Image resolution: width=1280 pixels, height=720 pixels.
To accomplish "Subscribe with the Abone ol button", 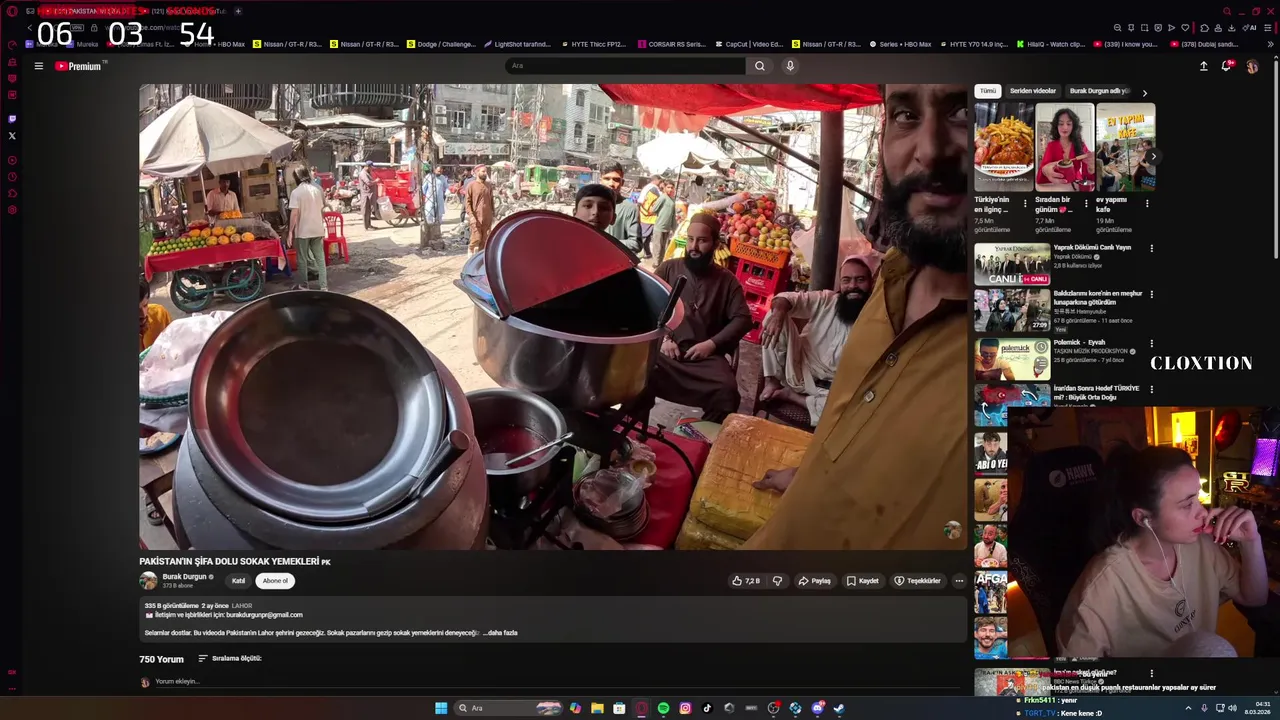I will [x=275, y=581].
